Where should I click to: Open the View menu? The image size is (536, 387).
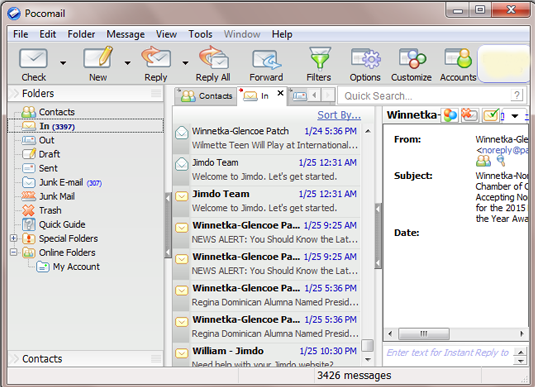(x=166, y=34)
